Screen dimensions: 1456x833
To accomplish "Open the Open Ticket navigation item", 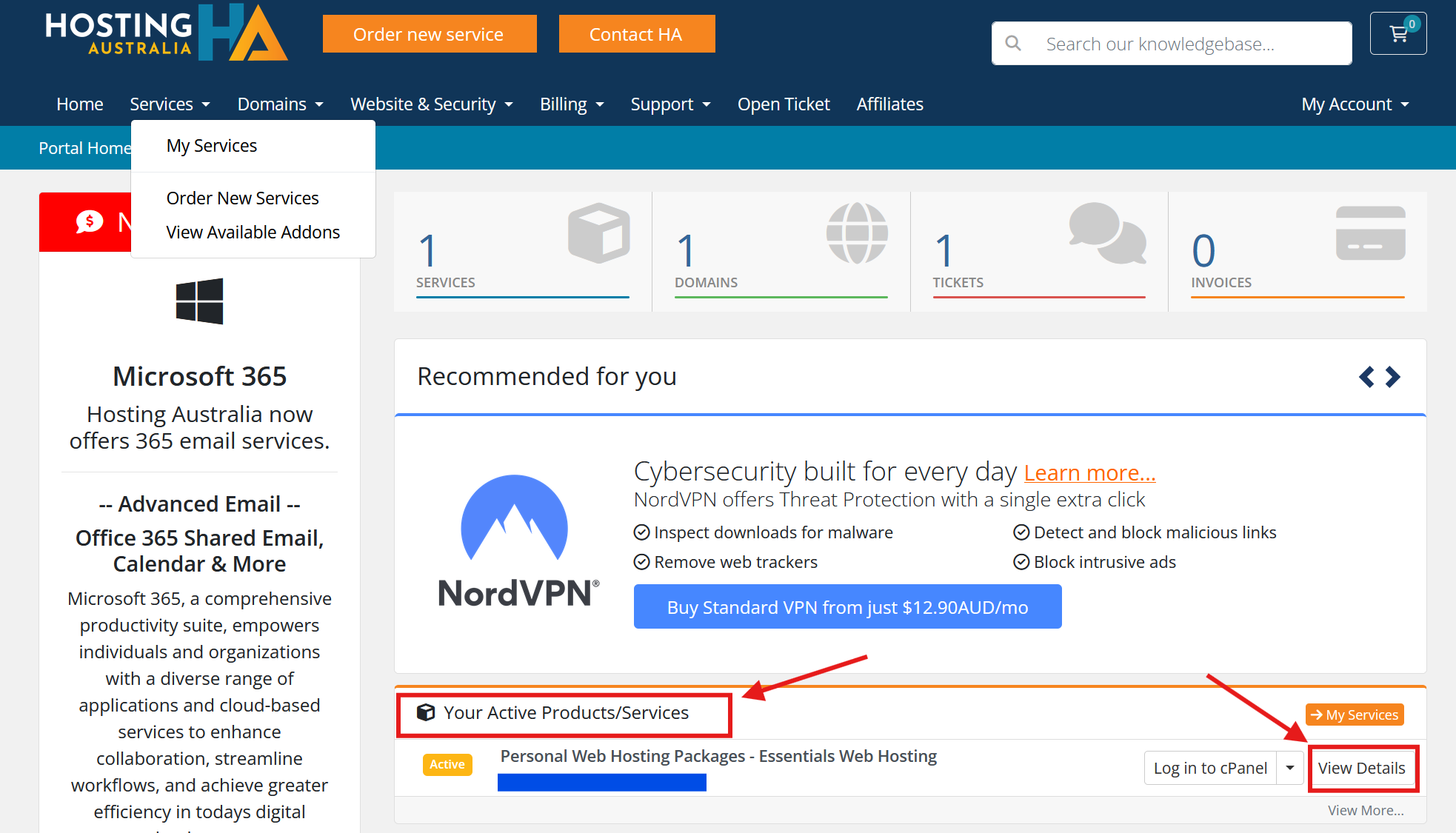I will pos(784,104).
